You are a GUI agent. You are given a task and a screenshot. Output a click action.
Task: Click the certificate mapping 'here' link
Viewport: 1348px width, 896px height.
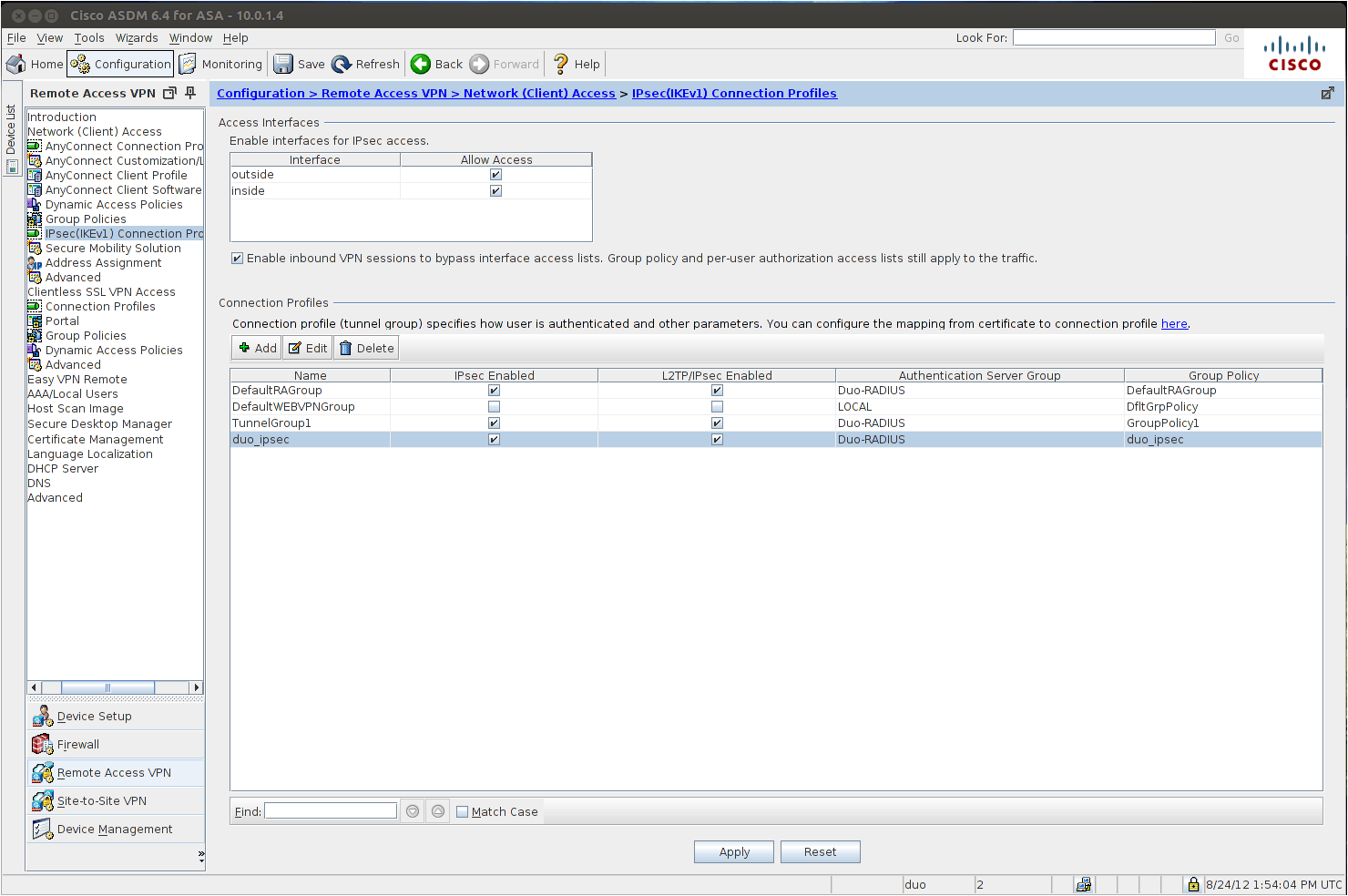pyautogui.click(x=1174, y=323)
